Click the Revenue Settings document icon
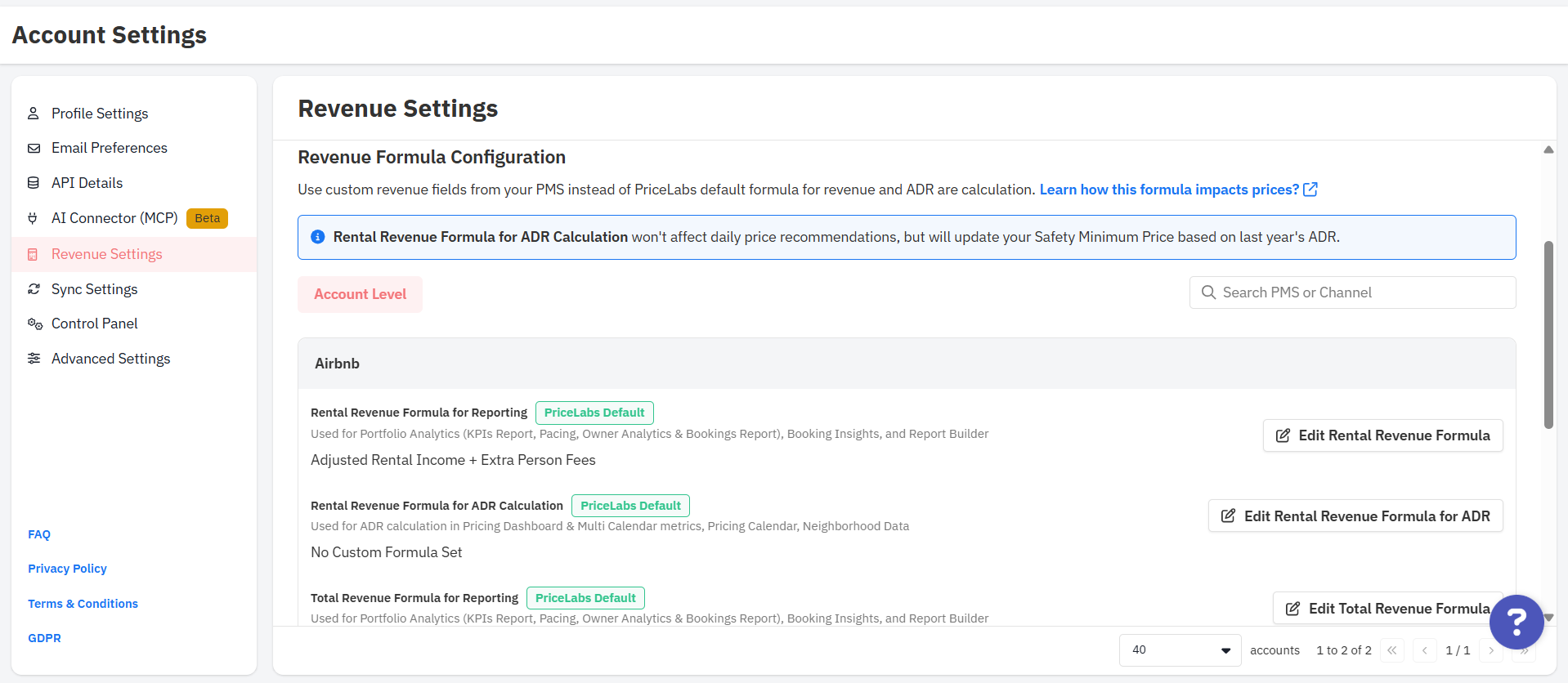 pos(33,254)
